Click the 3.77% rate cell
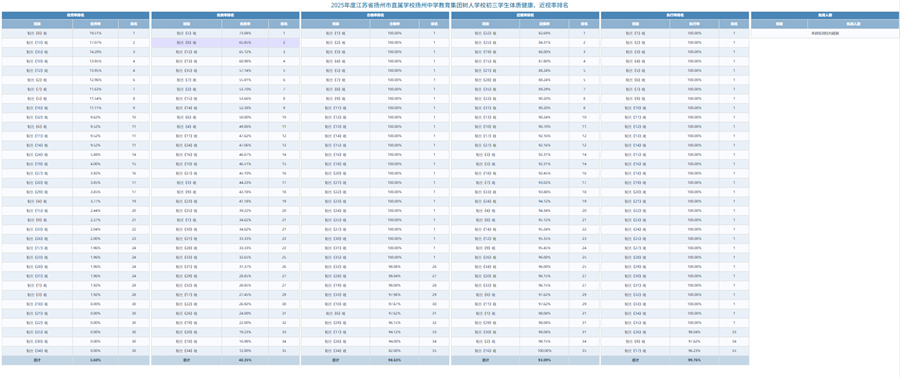The image size is (900, 378). [x=96, y=201]
